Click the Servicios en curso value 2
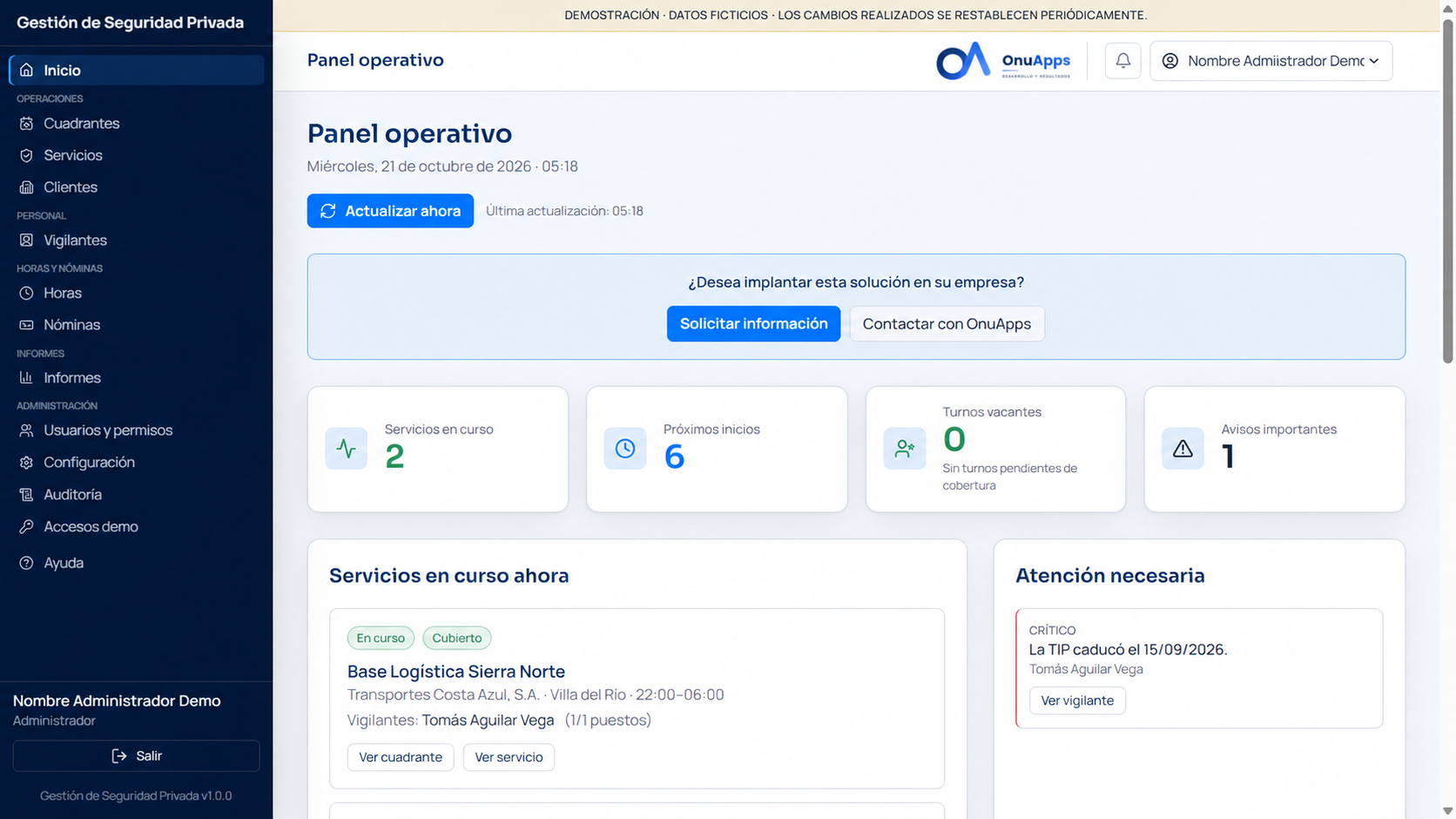 click(394, 457)
